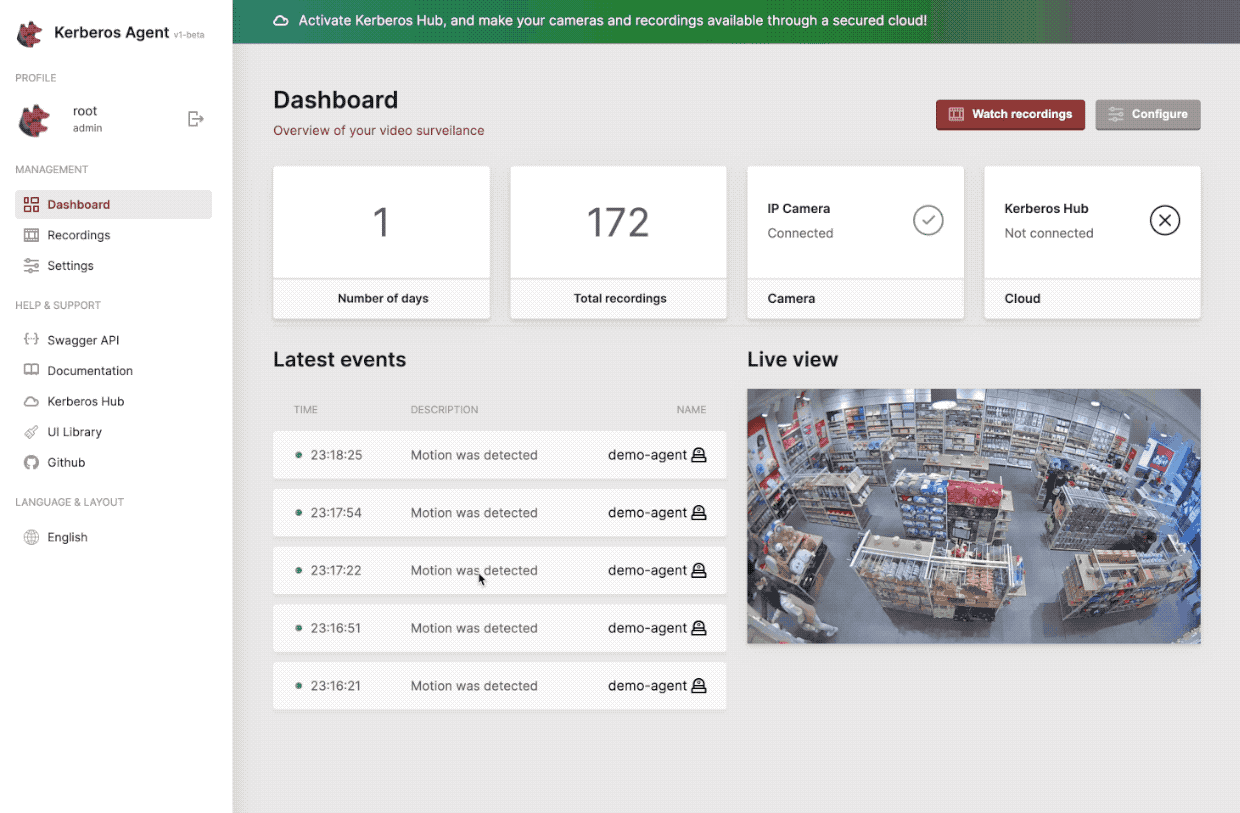Open the Documentation link
Screen dimensions: 1240x813
pyautogui.click(x=89, y=371)
